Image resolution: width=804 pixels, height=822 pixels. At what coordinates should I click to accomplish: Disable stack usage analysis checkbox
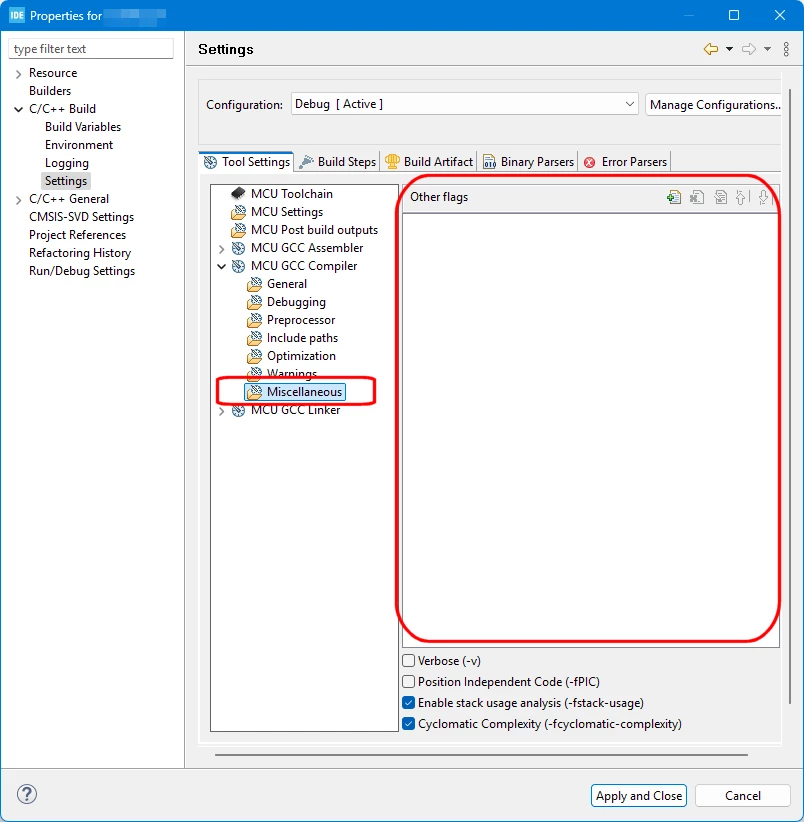tap(408, 702)
